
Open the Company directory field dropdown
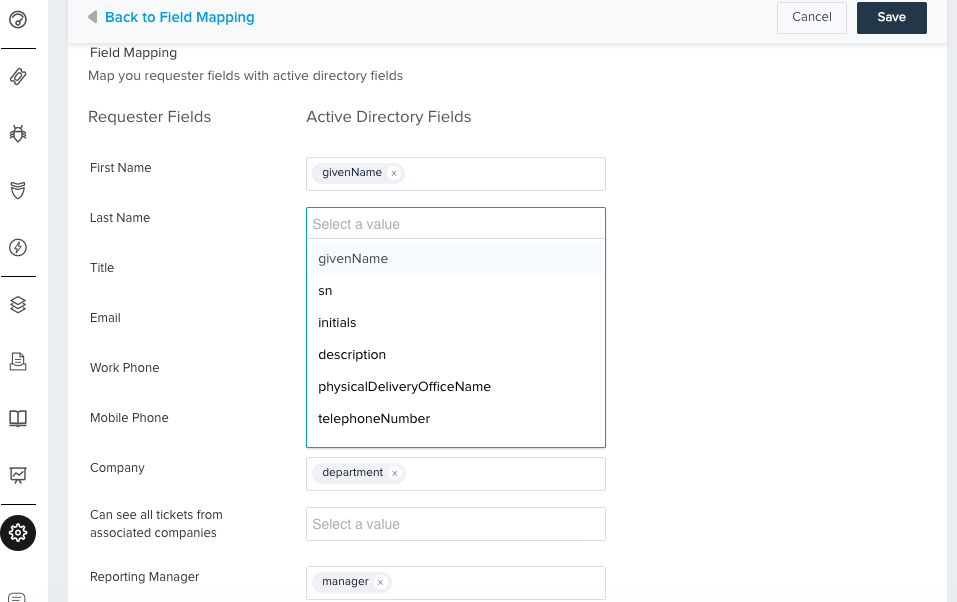(x=456, y=474)
